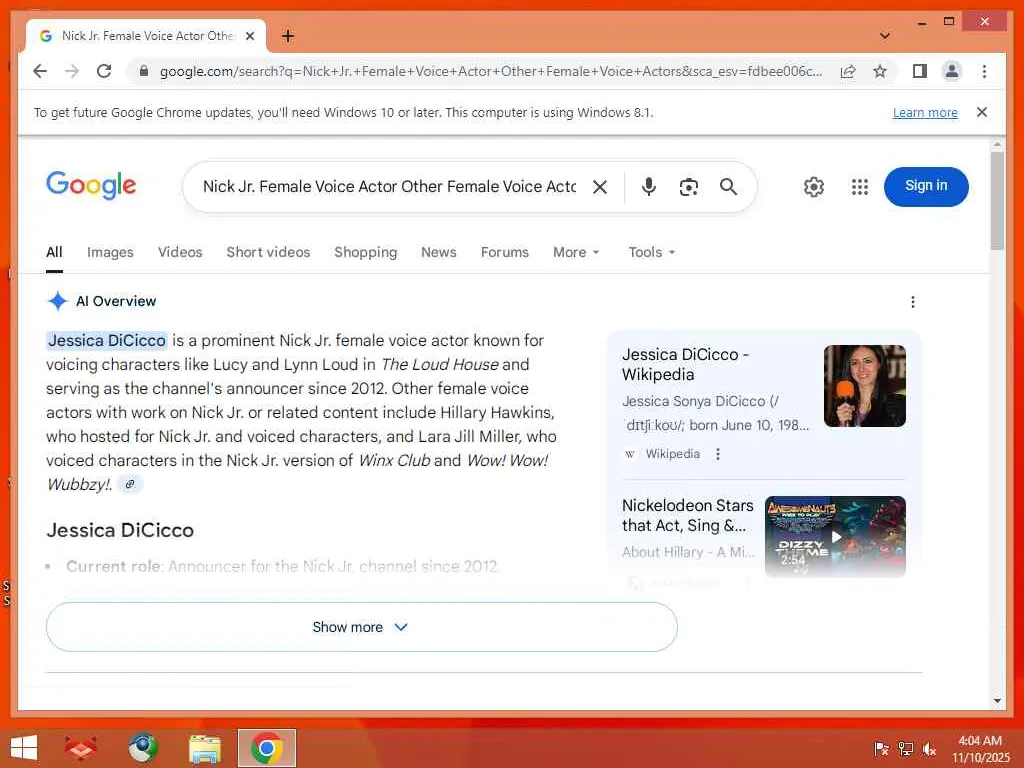1024x768 pixels.
Task: Switch to the Images tab
Action: point(110,252)
